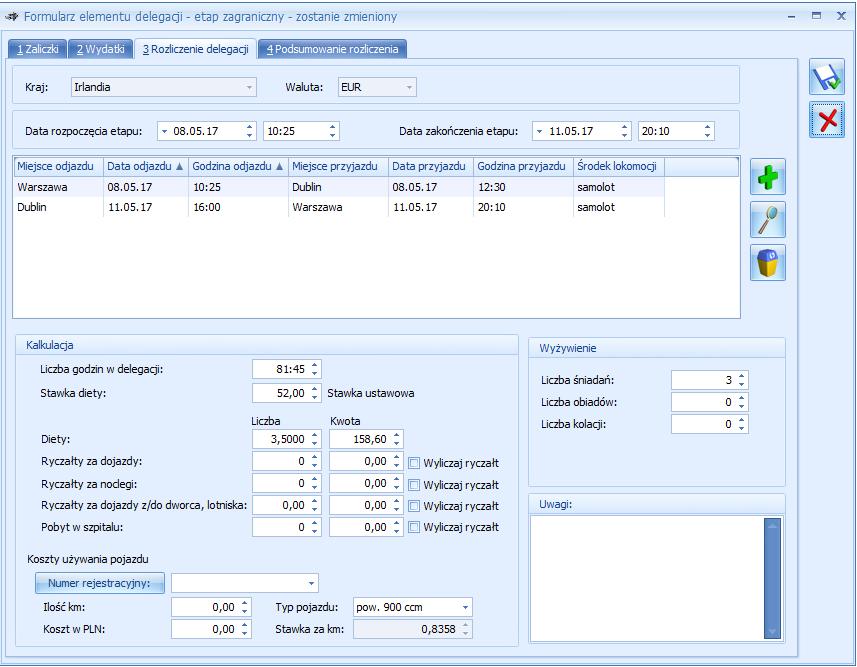The image size is (857, 667).
Task: Switch to the 1 Zaliczki tab
Action: (37, 49)
